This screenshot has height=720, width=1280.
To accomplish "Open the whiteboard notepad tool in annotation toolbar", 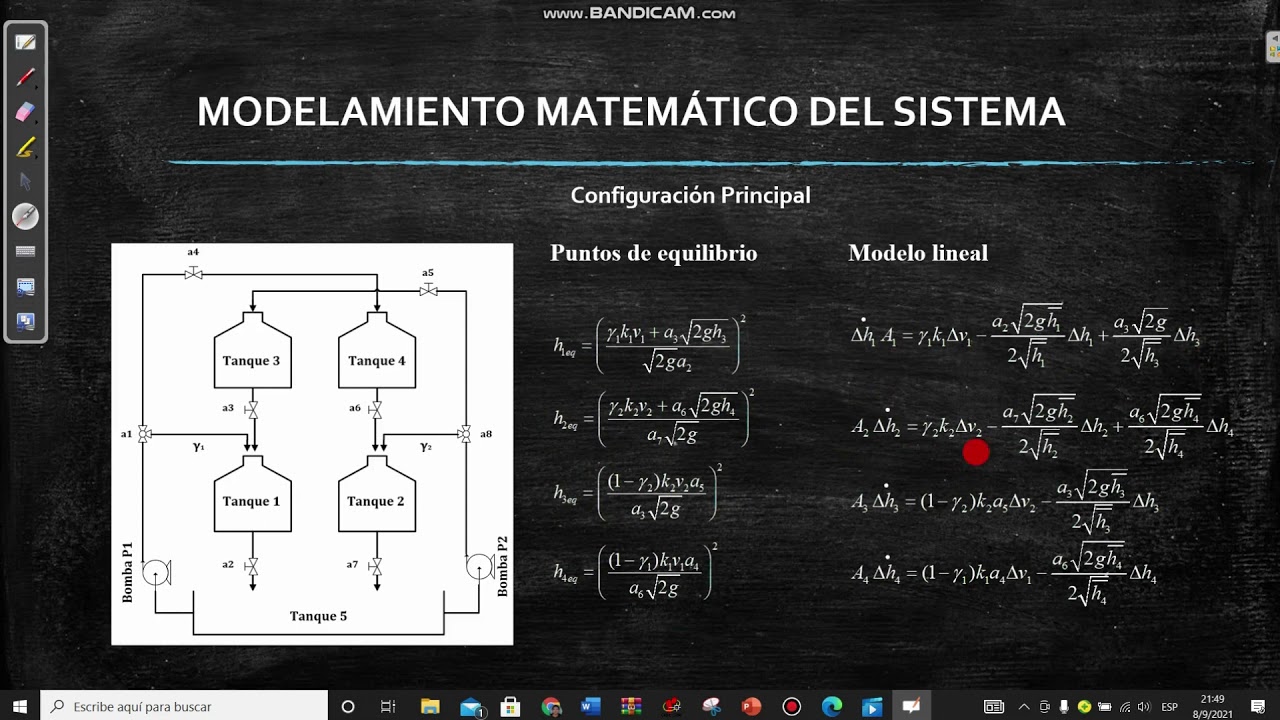I will [25, 42].
